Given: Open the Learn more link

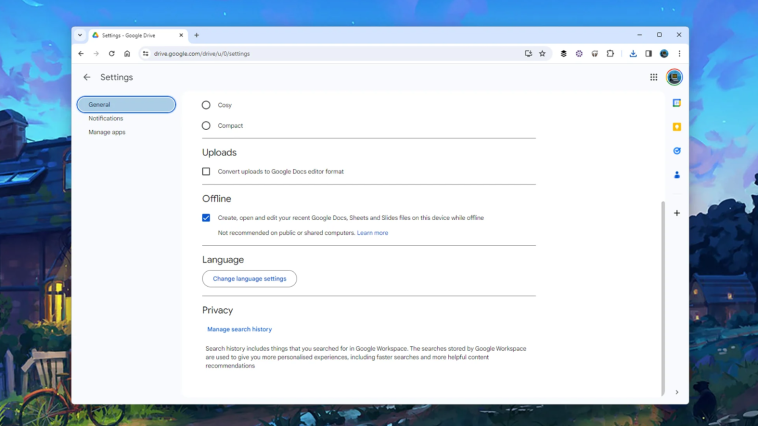Looking at the screenshot, I should [x=372, y=233].
